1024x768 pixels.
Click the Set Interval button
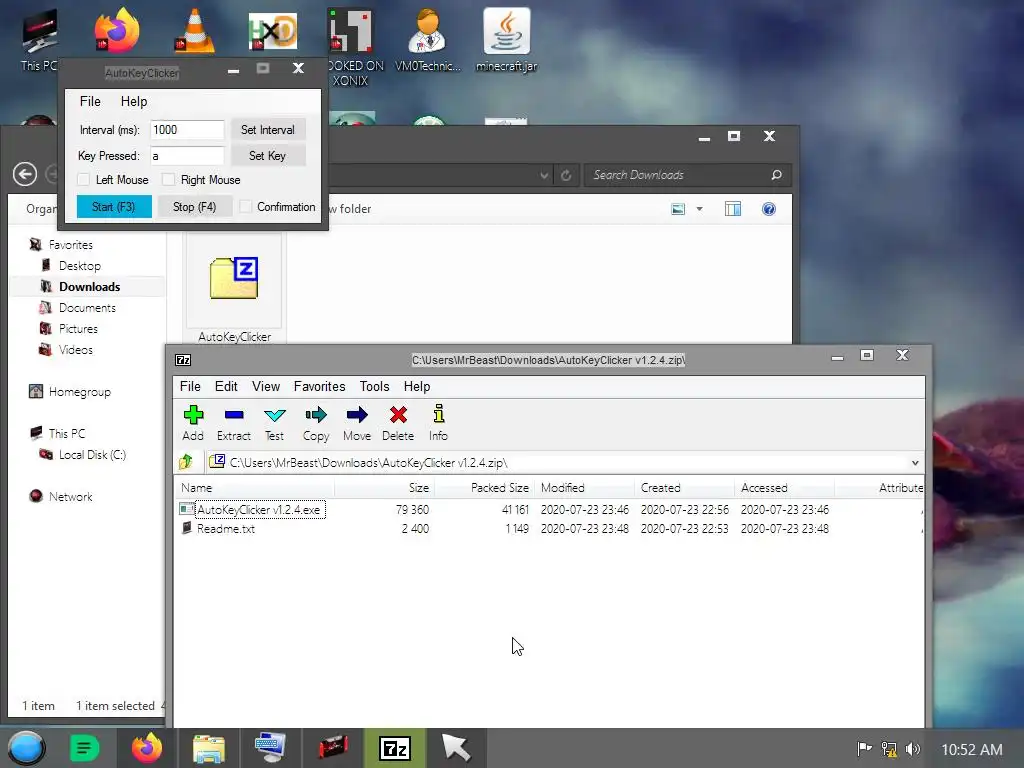pos(268,130)
